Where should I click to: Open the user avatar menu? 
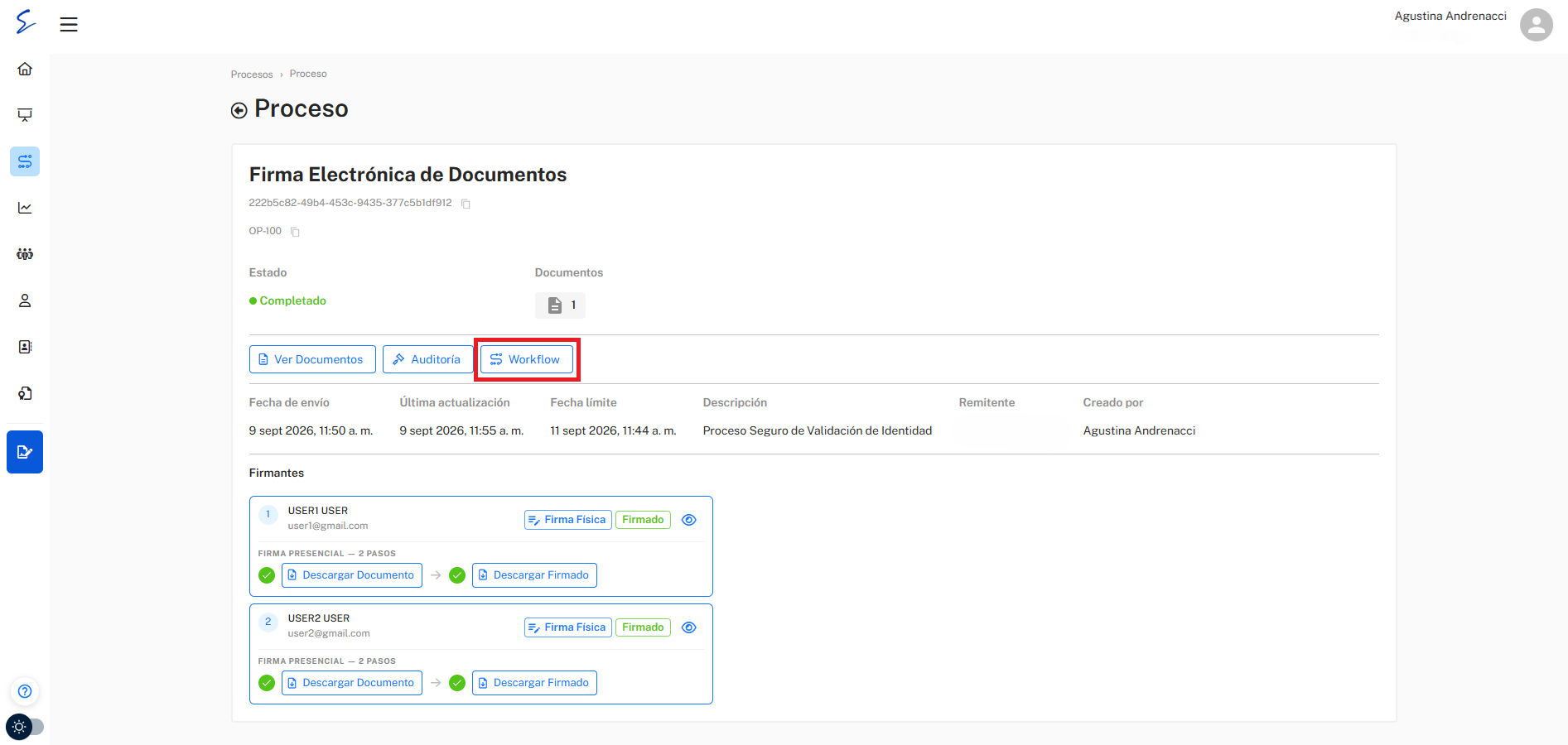(x=1536, y=25)
